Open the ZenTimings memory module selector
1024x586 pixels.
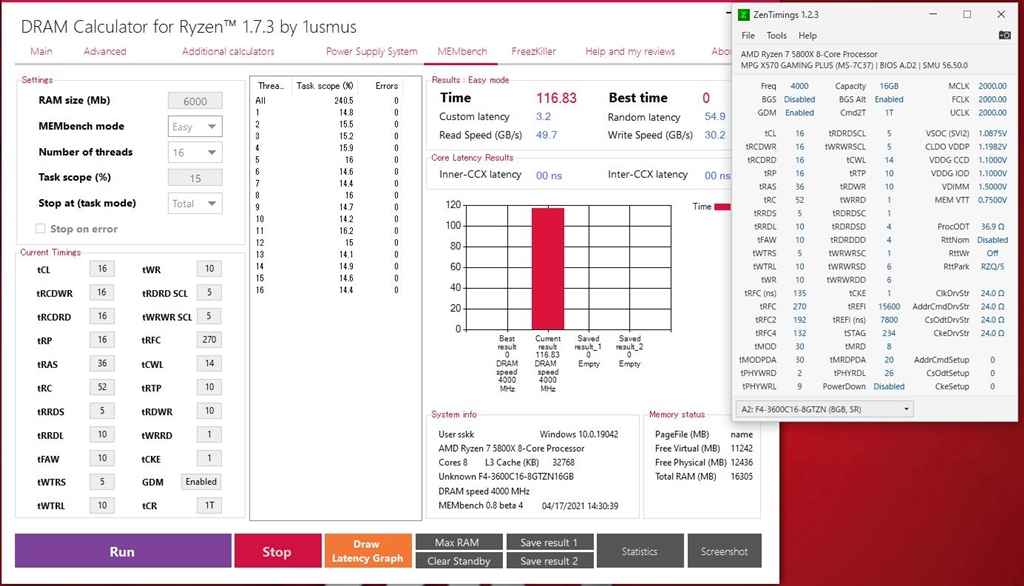click(824, 410)
